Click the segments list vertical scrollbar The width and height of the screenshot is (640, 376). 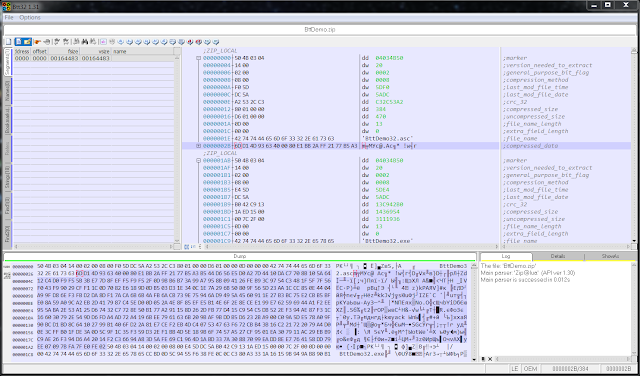click(x=177, y=149)
